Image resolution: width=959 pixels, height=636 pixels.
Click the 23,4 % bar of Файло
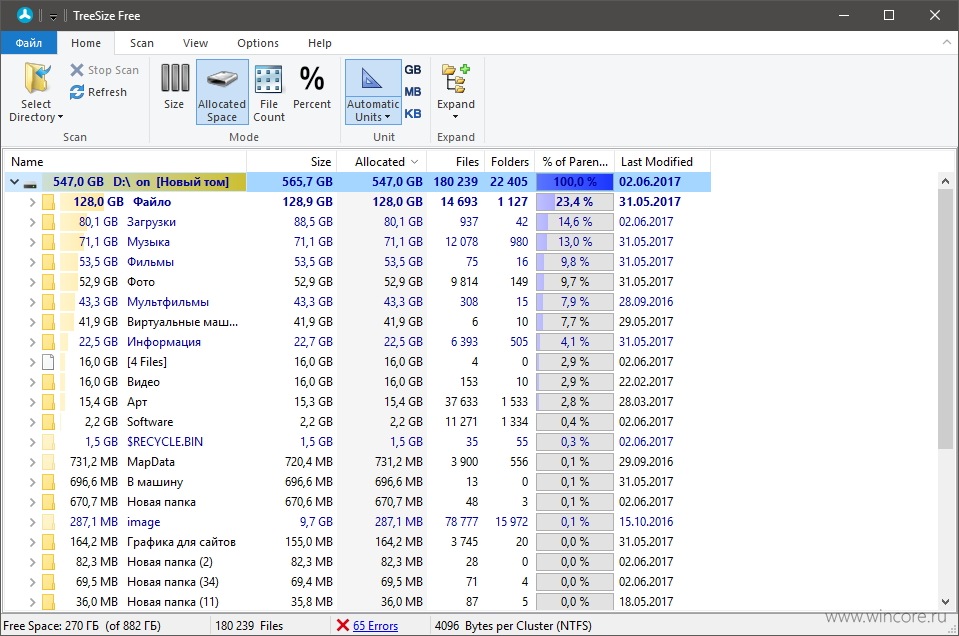point(575,202)
